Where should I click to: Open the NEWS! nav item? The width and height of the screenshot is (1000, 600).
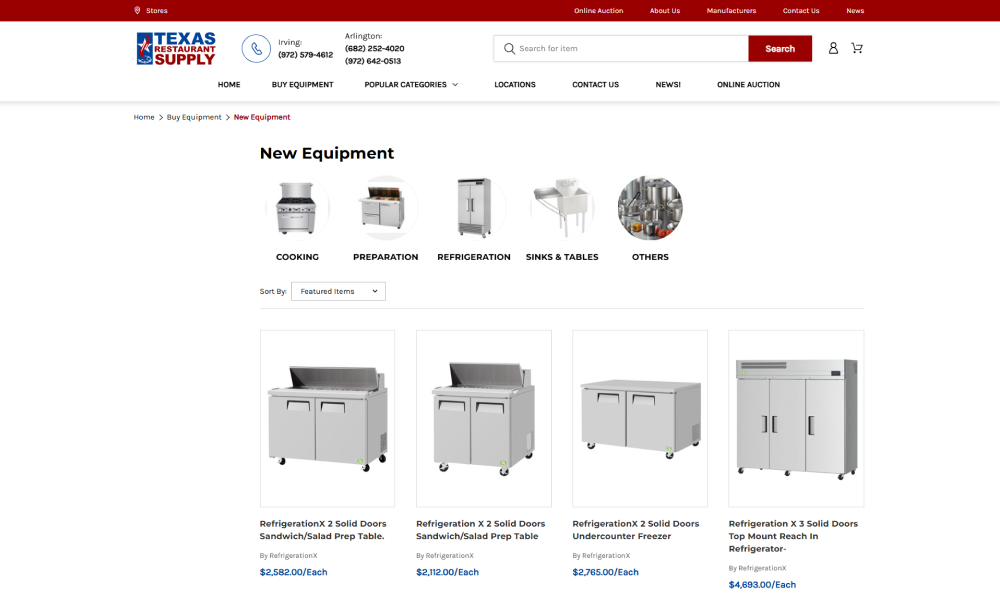pyautogui.click(x=668, y=85)
